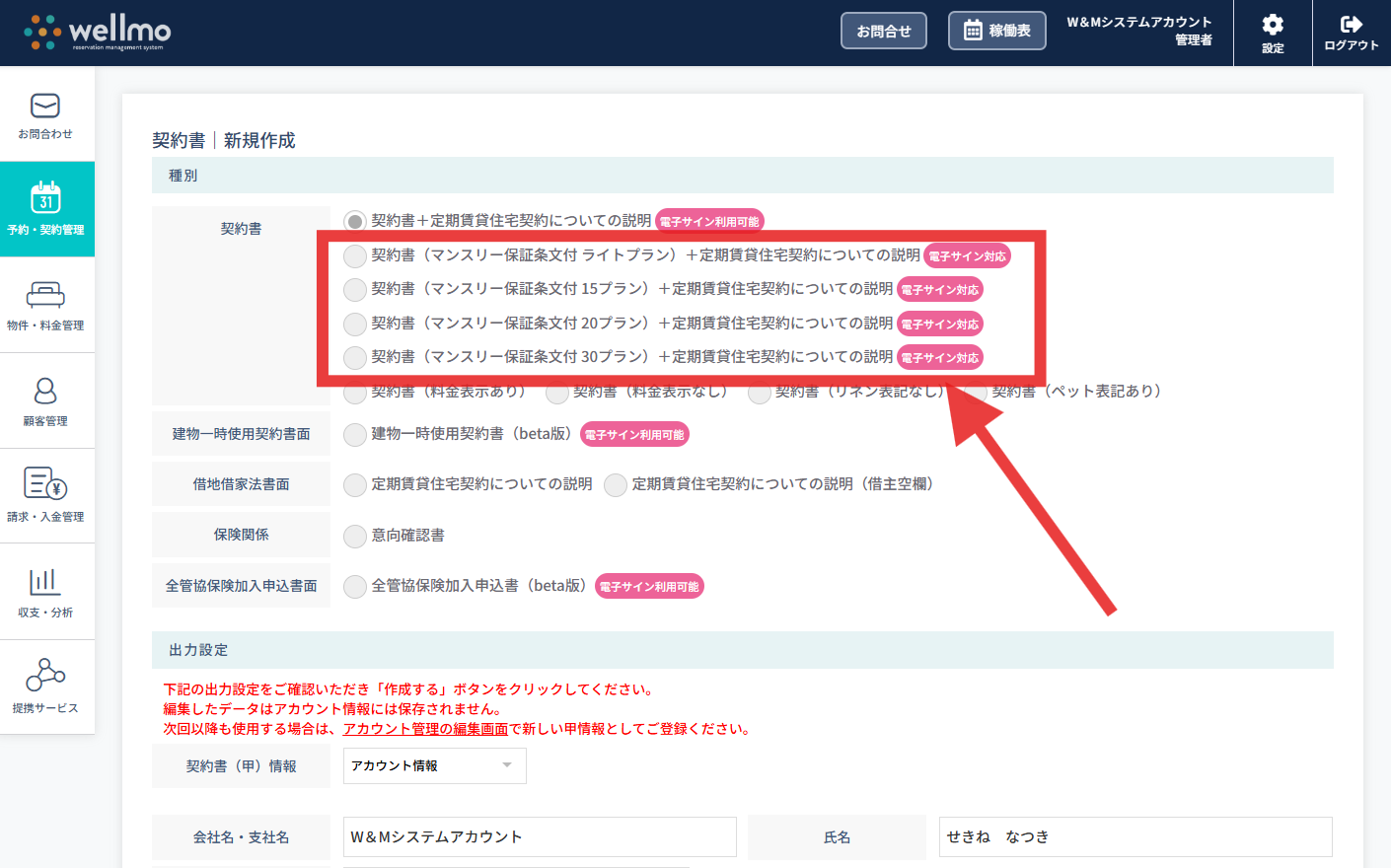Screen dimensions: 1391x868
Task: Open the お問合わせ sidebar icon
Action: coord(45,106)
